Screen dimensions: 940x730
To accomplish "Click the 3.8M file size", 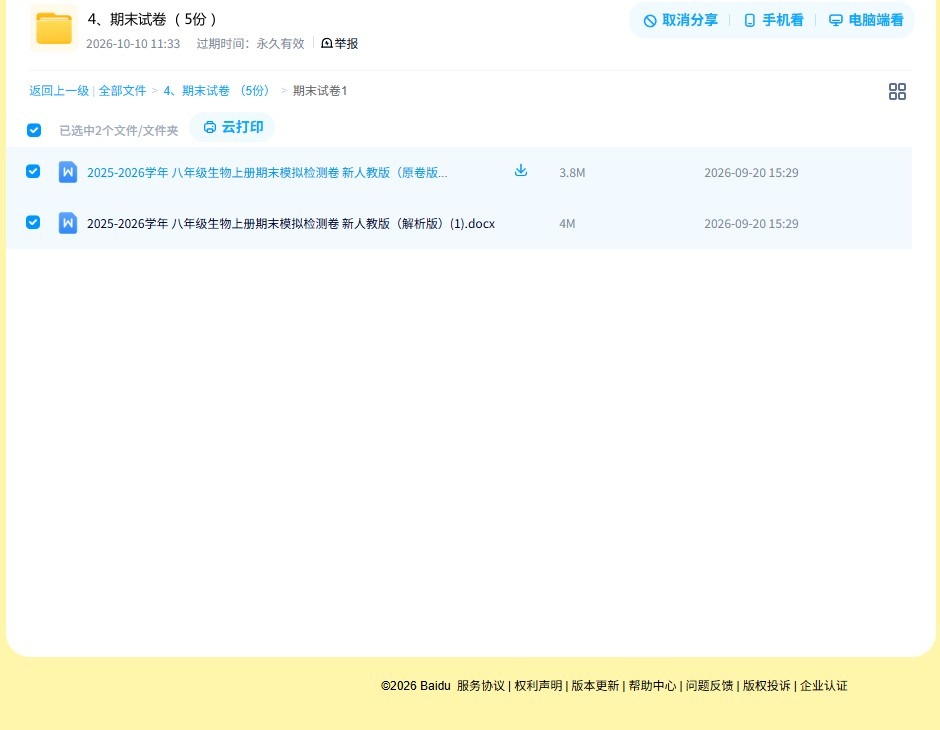I will point(572,173).
